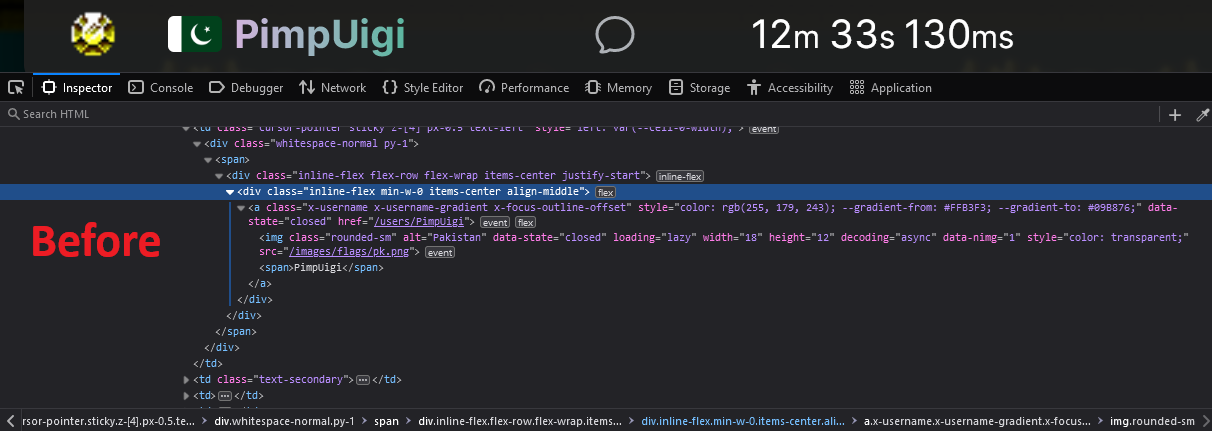Select img.rounded-sm breadcrumb
This screenshot has height=431, width=1212.
(x=1153, y=421)
